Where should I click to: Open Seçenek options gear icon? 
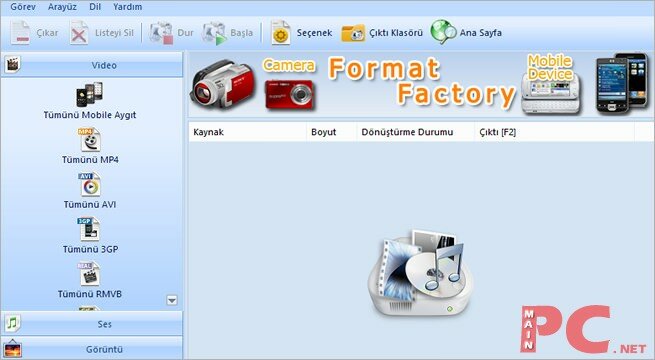coord(280,33)
